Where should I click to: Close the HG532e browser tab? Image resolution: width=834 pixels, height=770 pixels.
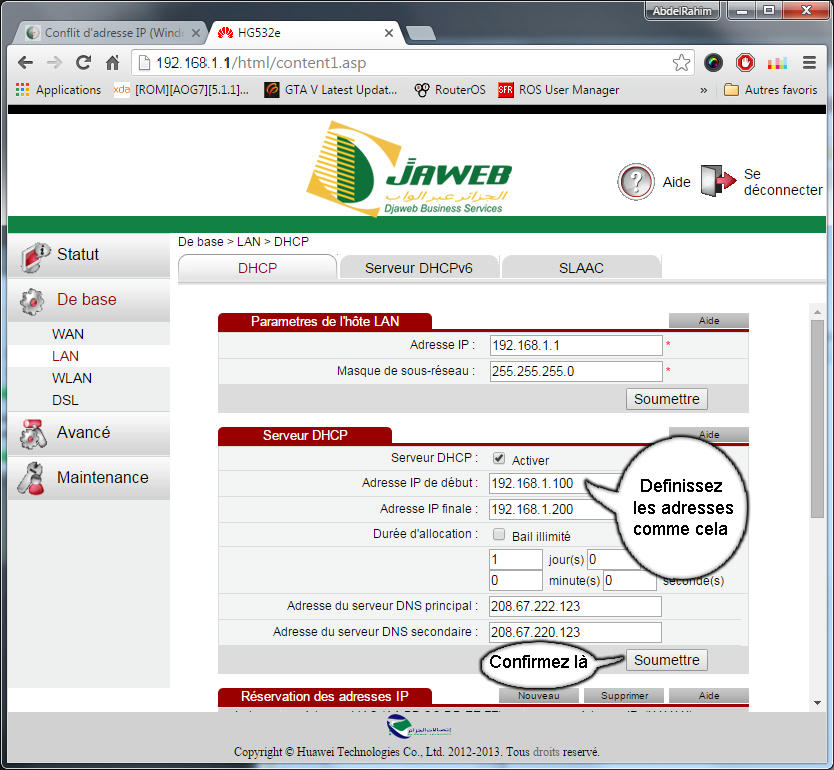389,33
